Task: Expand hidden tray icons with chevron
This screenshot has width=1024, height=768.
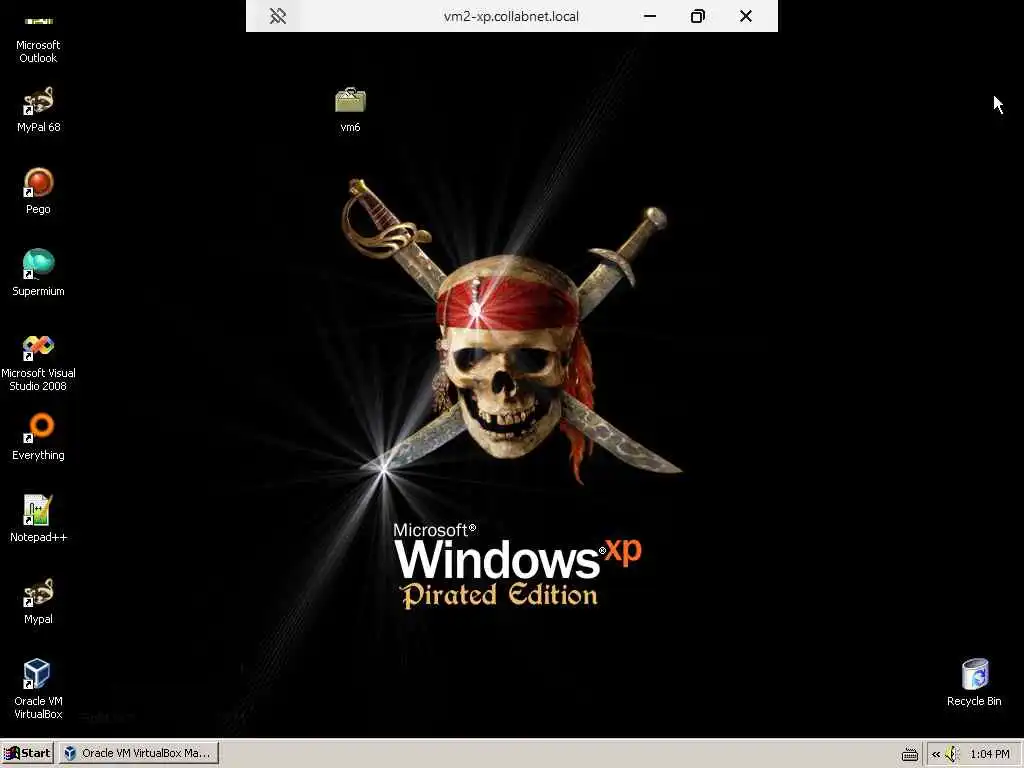Action: click(x=936, y=754)
